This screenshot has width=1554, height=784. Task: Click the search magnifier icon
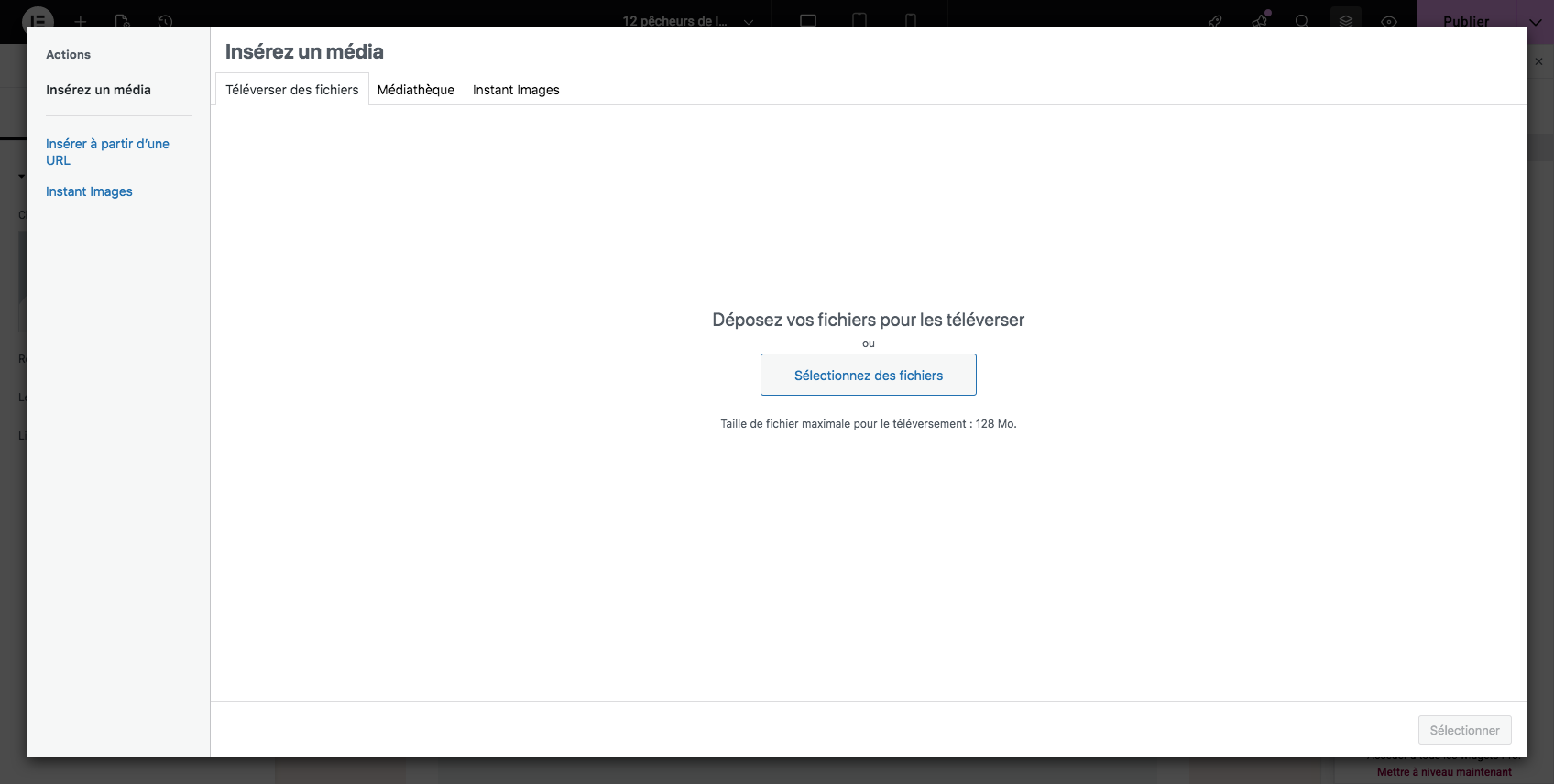point(1302,21)
